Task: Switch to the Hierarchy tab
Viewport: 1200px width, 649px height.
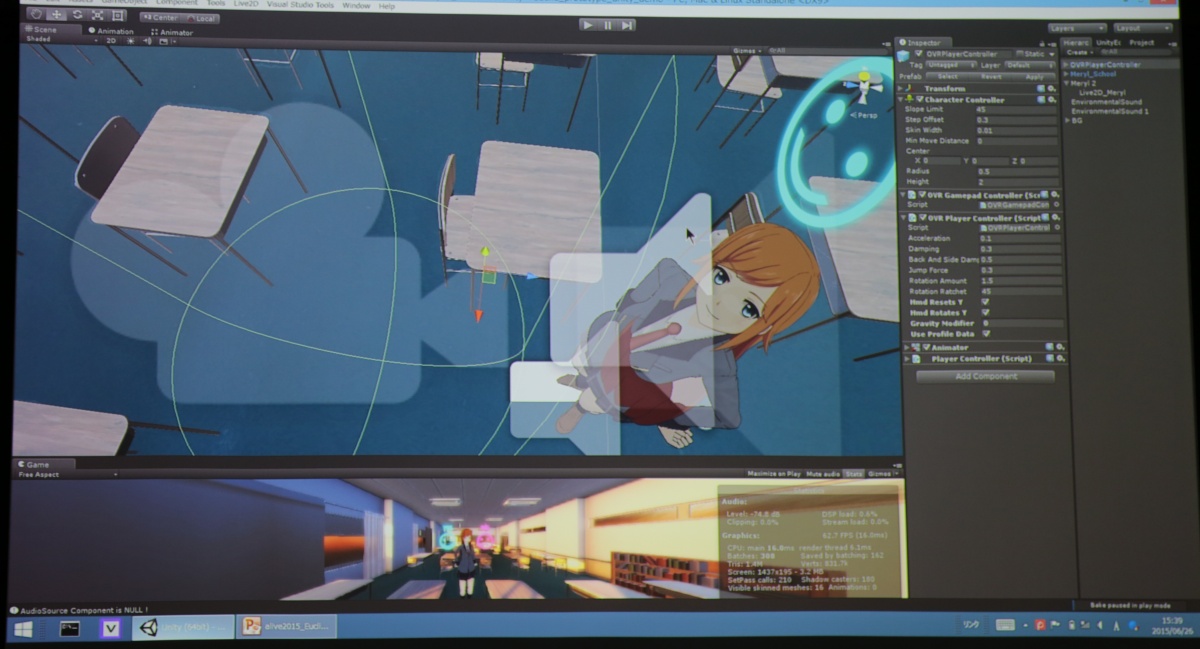Action: (x=1076, y=42)
